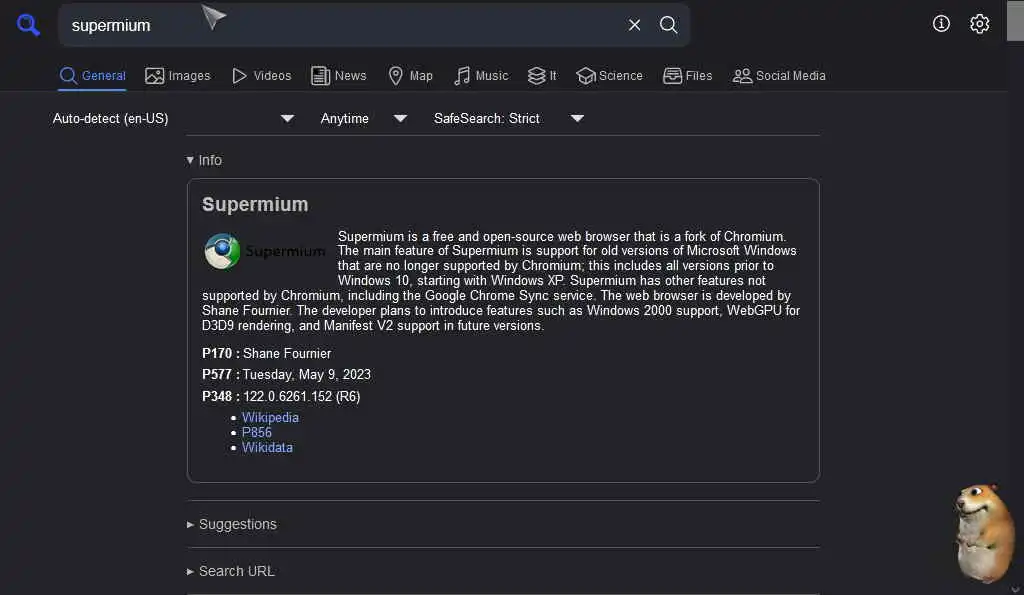Click the 122.0.6261.152 (R6) version text

(x=301, y=396)
